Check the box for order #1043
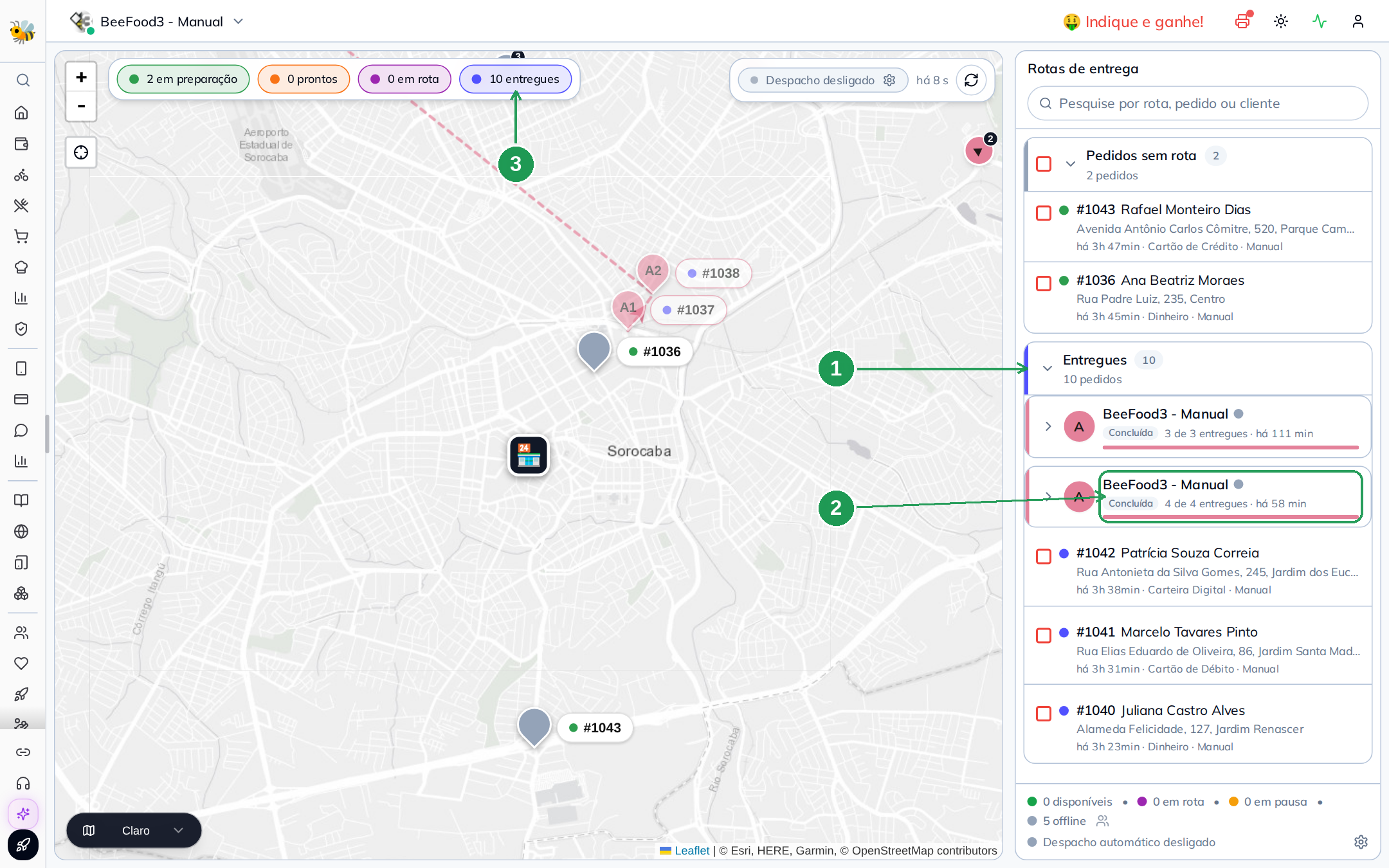Screen dimensions: 1389x868 coord(1044,213)
